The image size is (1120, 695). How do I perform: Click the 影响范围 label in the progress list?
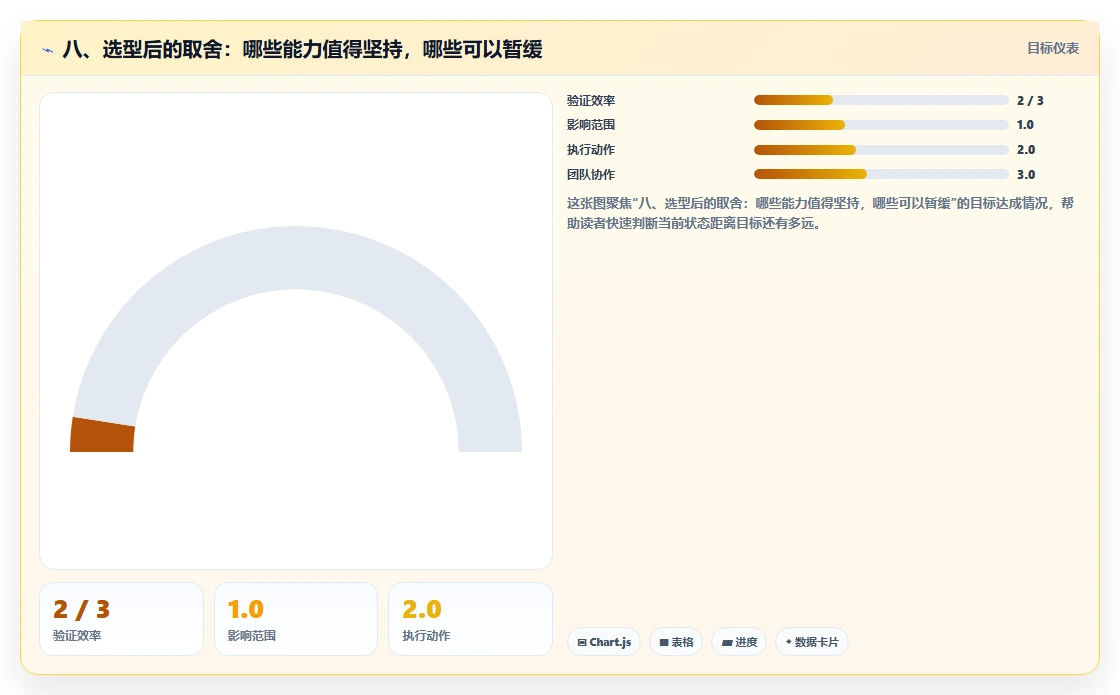click(x=591, y=125)
